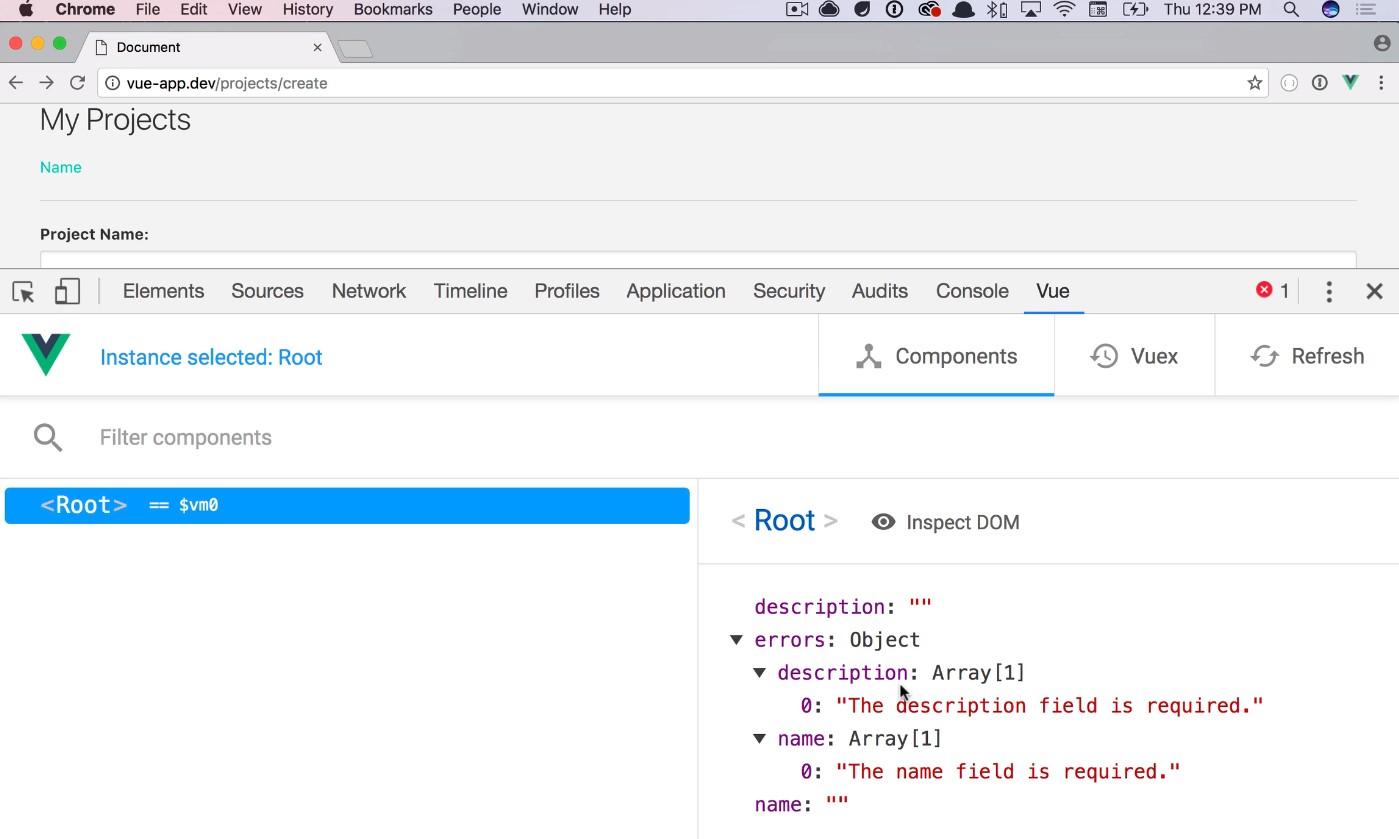Click the Vue logo in the DevTools panel
The width and height of the screenshot is (1399, 839).
point(46,355)
